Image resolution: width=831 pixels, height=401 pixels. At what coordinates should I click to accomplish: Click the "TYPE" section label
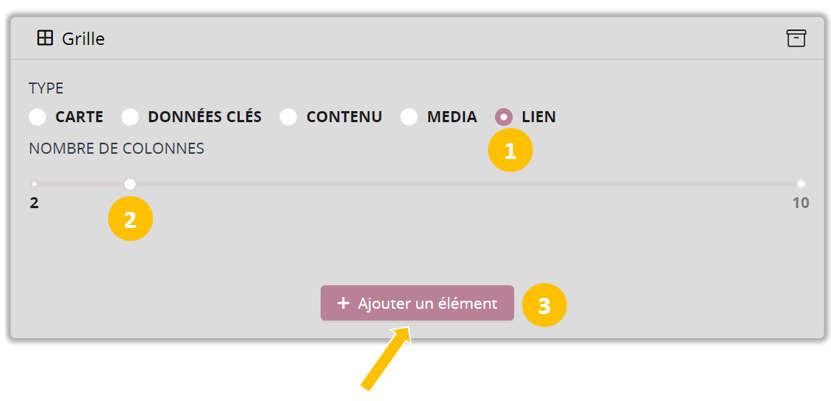[x=46, y=88]
